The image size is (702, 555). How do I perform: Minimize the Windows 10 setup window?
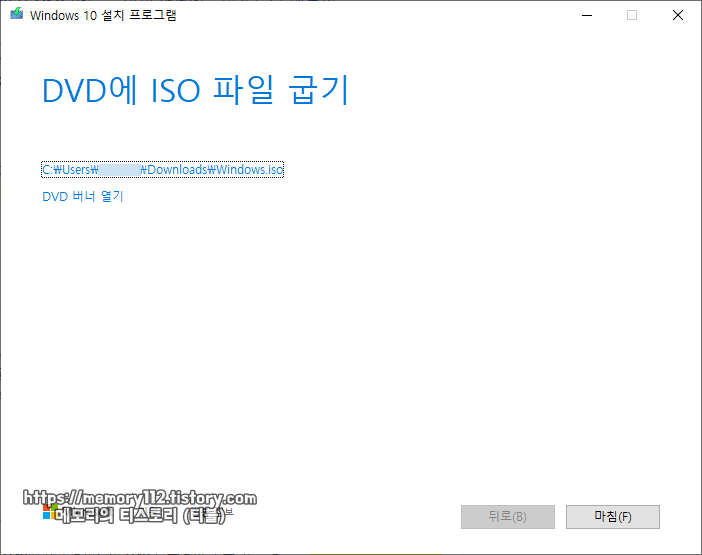click(x=587, y=15)
